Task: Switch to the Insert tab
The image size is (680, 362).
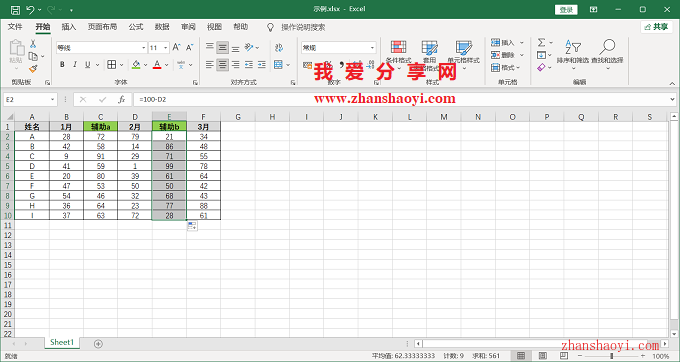Action: tap(69, 27)
